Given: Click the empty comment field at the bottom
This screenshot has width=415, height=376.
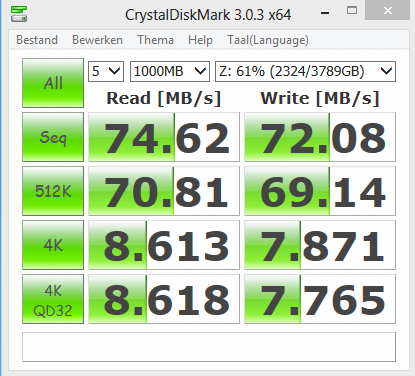Looking at the screenshot, I should pyautogui.click(x=209, y=347).
